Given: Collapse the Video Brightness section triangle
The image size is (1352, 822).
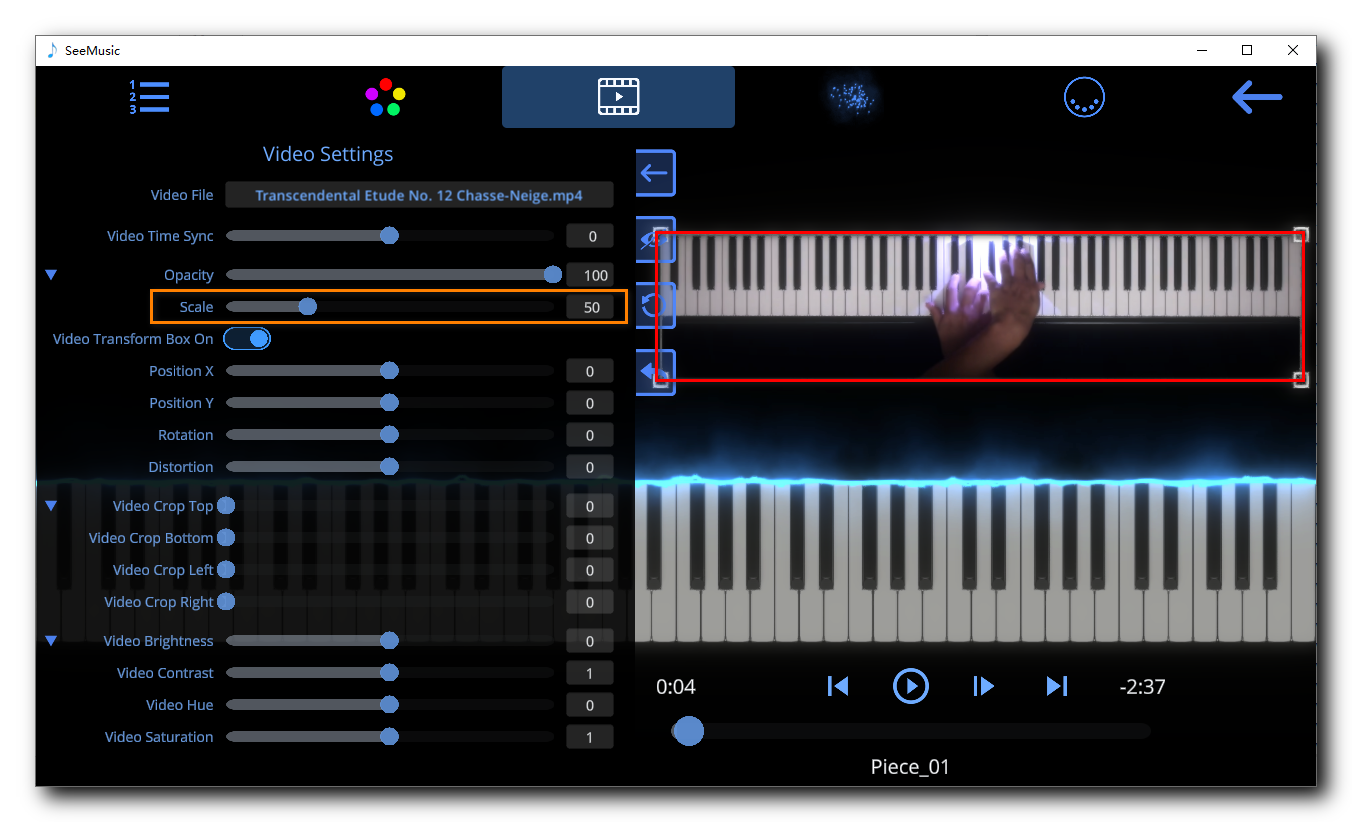Looking at the screenshot, I should (51, 640).
